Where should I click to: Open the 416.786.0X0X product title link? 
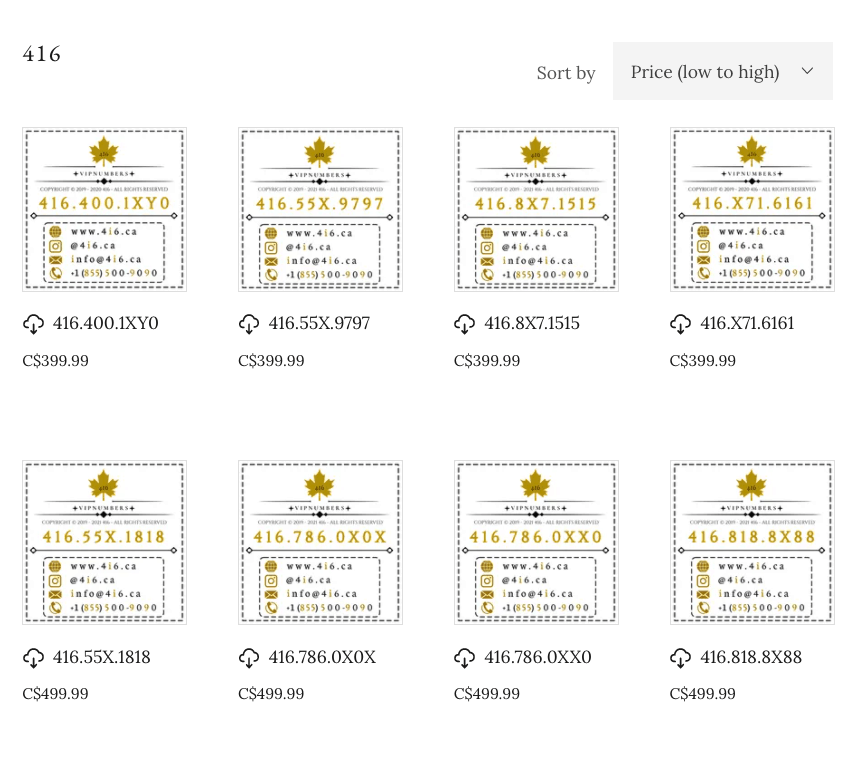click(x=322, y=658)
